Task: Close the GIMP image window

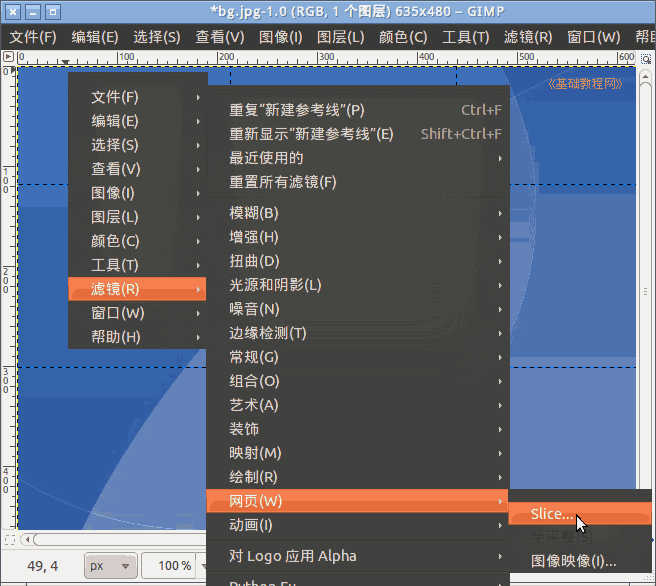Action: point(13,11)
